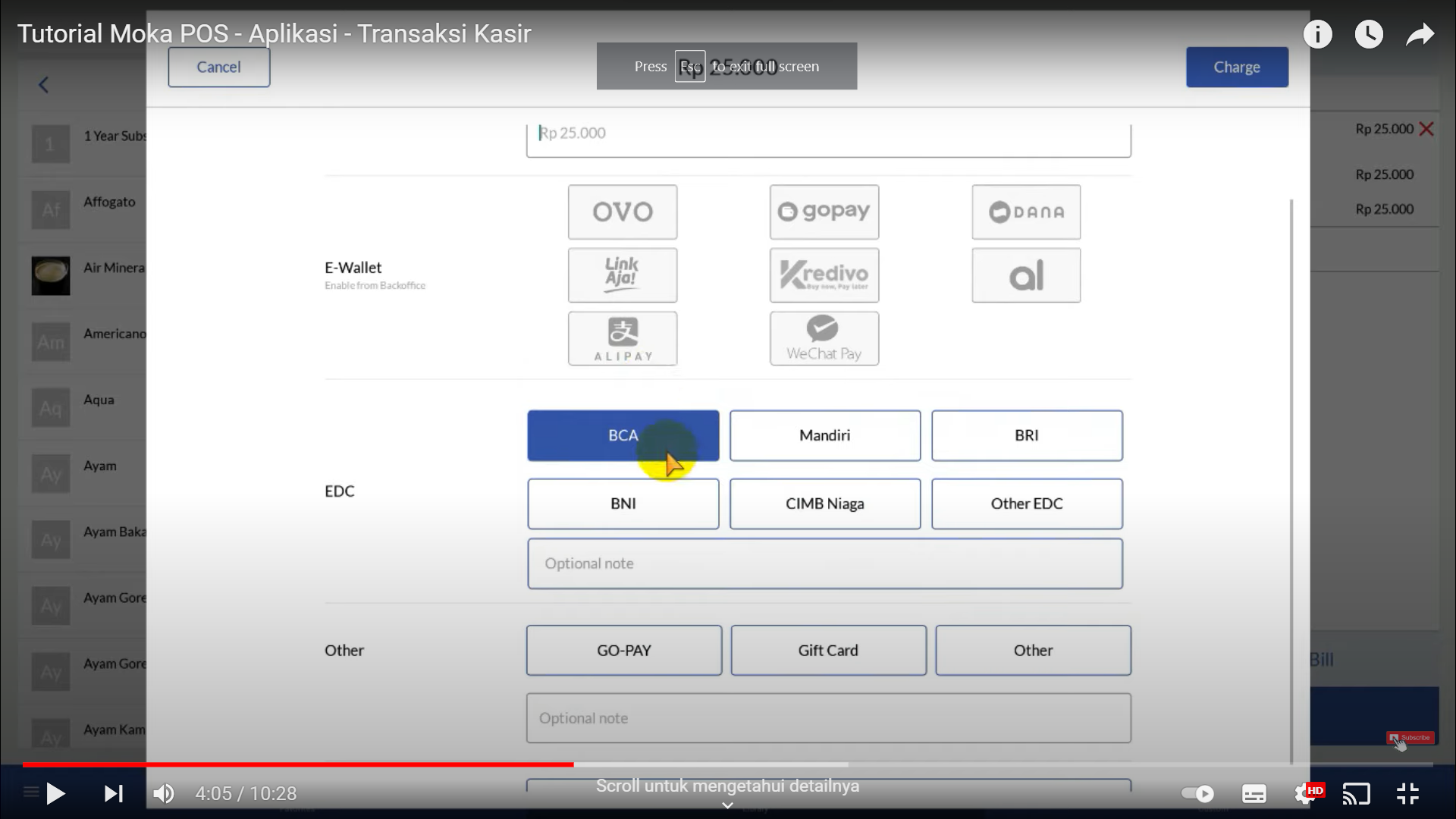The width and height of the screenshot is (1456, 819).
Task: Select the GO-PAY other payment tab
Action: 624,650
